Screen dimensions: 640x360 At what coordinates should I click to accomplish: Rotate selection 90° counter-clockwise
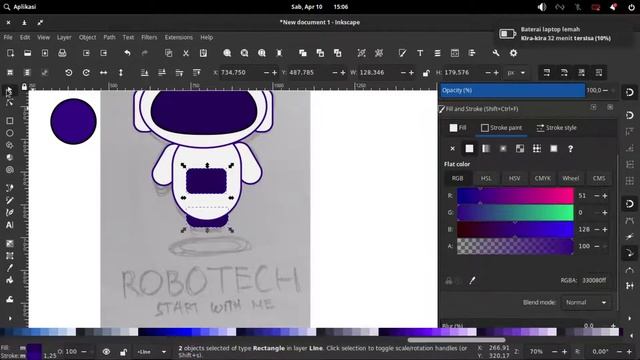tap(69, 73)
